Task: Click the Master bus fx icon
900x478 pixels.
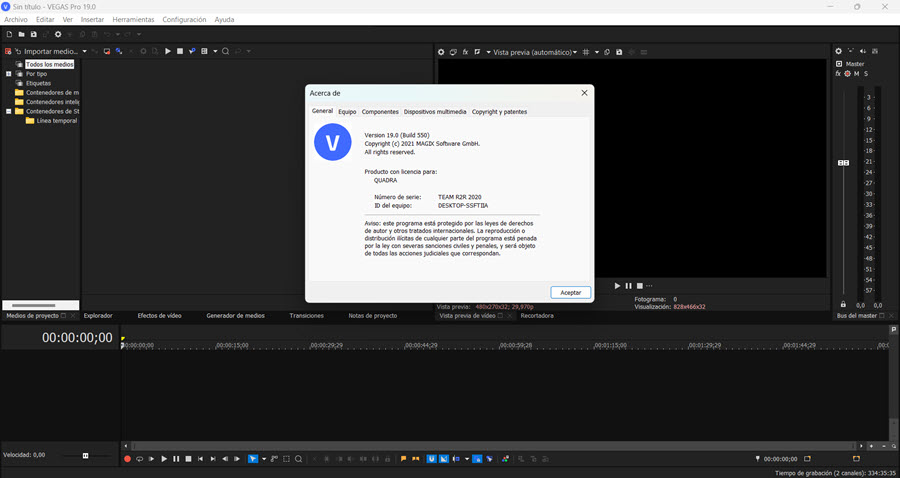Action: [x=838, y=74]
